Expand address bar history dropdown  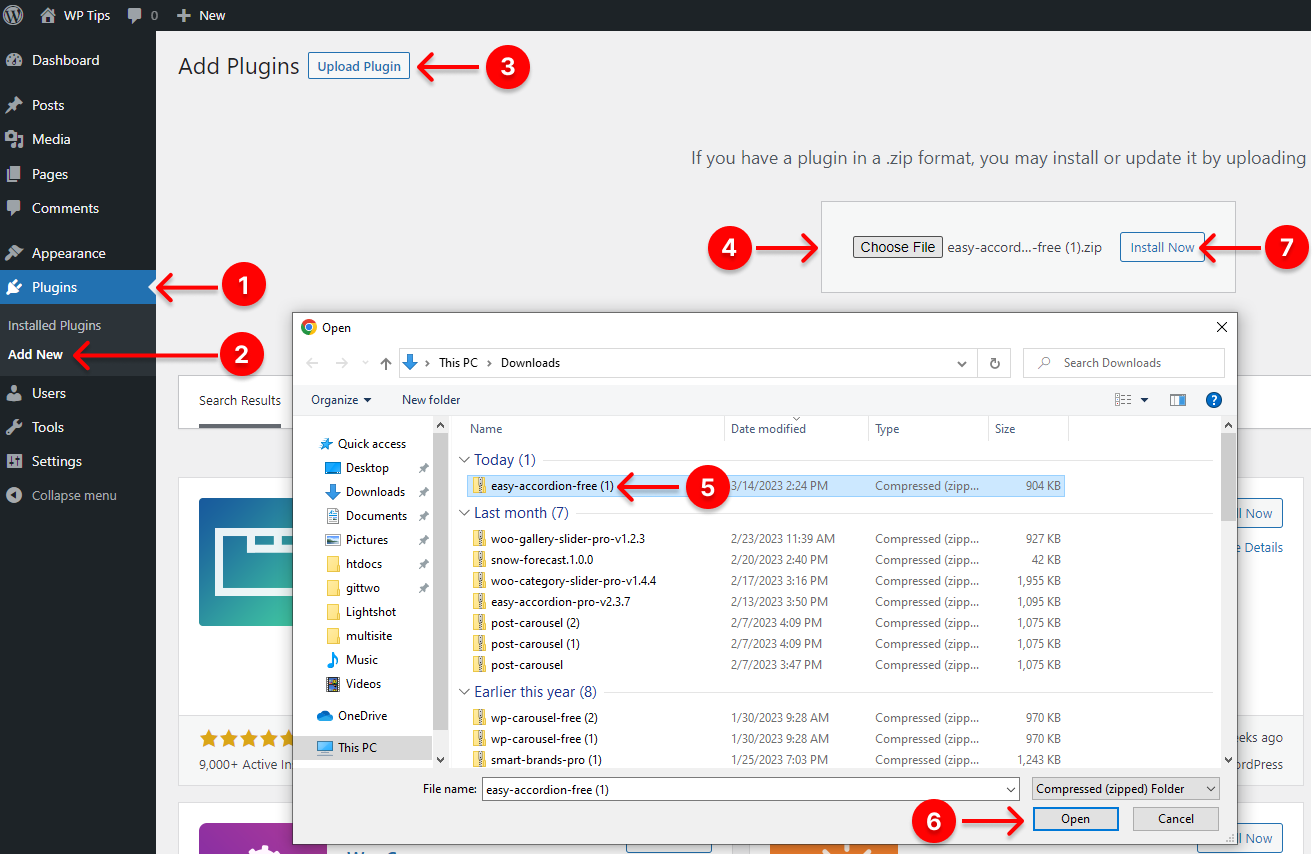coord(962,363)
